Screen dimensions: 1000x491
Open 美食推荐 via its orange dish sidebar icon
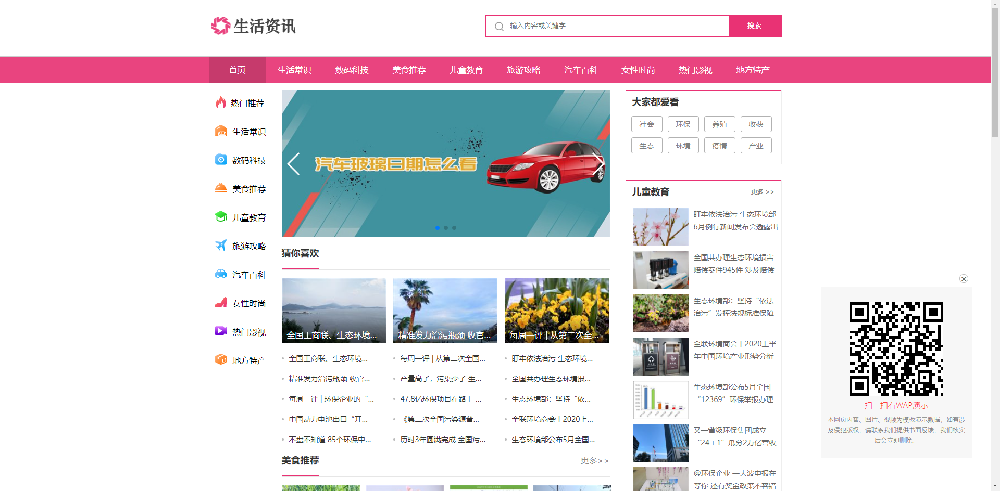point(221,188)
